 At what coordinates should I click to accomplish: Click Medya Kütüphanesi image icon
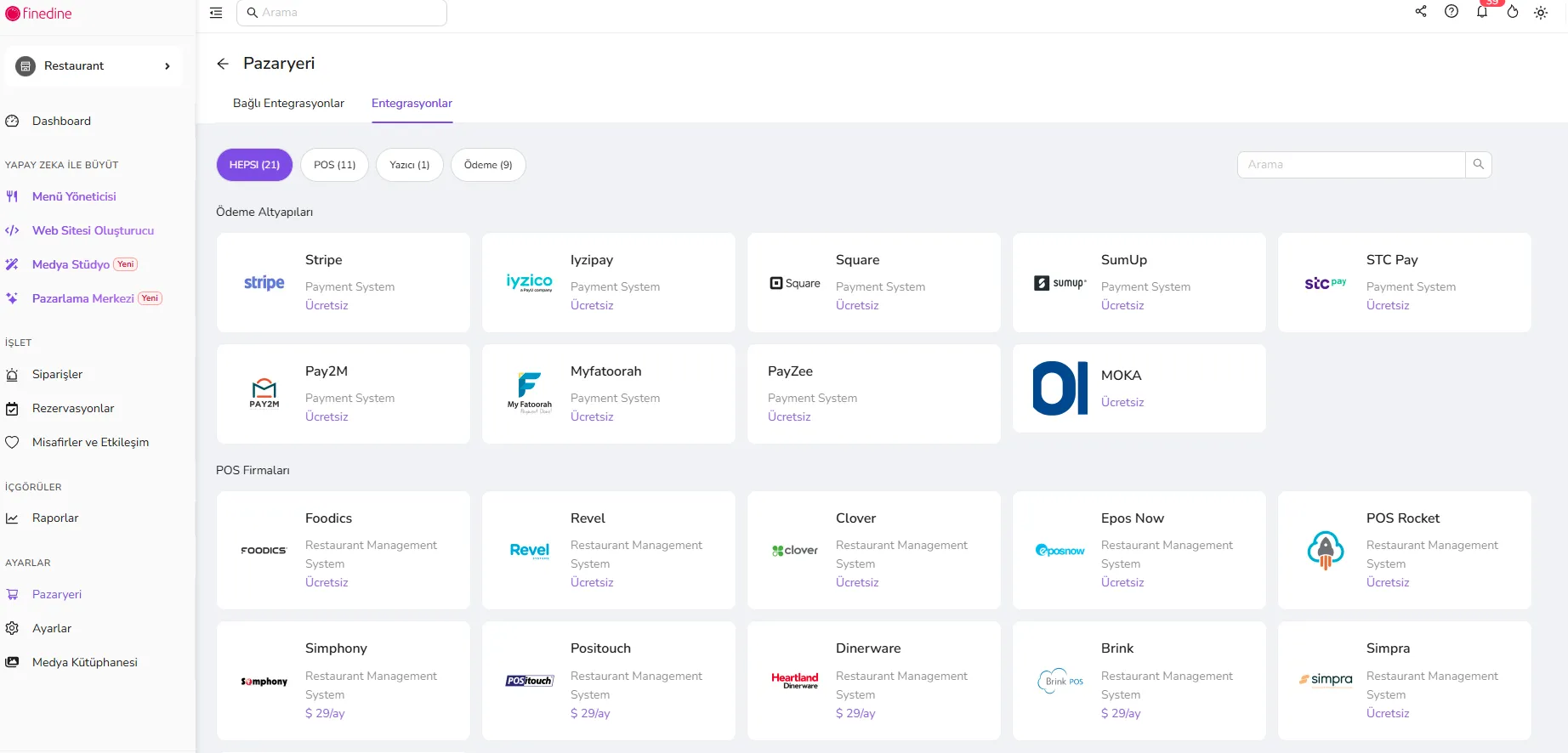(12, 663)
